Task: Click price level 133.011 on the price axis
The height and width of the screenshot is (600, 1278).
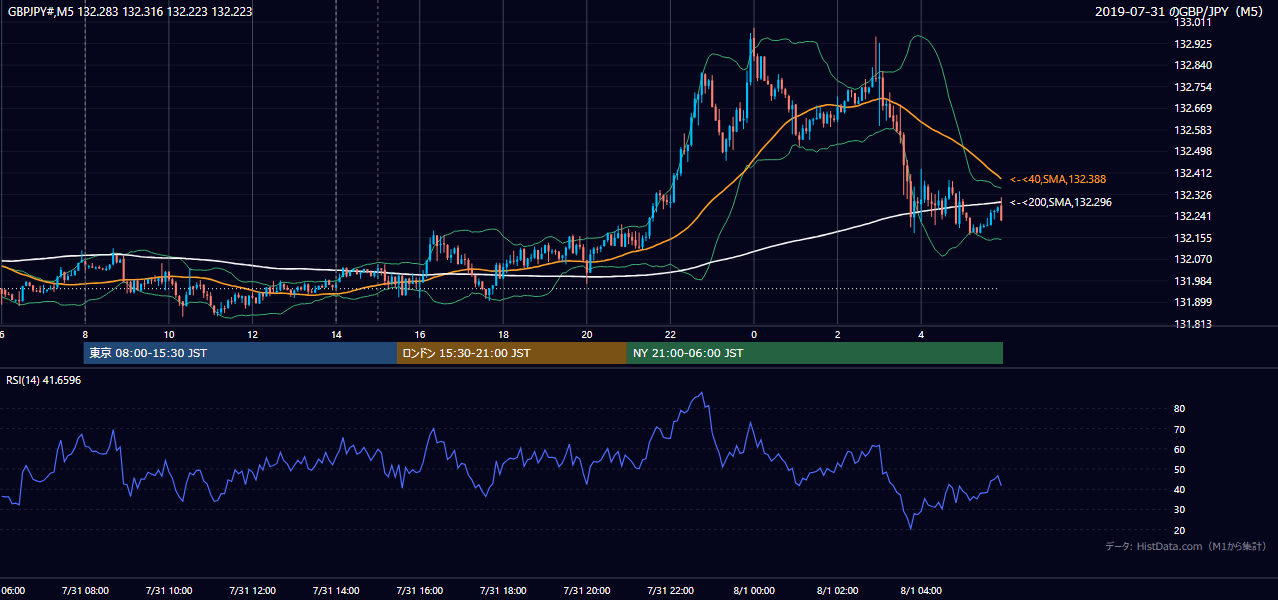Action: click(1194, 22)
